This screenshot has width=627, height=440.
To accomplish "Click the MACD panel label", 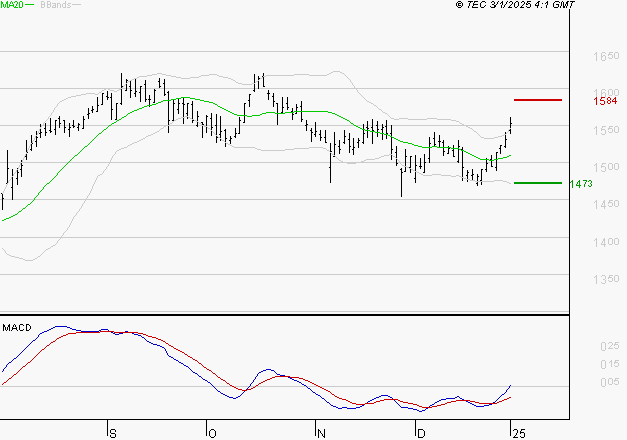I will 17,328.
